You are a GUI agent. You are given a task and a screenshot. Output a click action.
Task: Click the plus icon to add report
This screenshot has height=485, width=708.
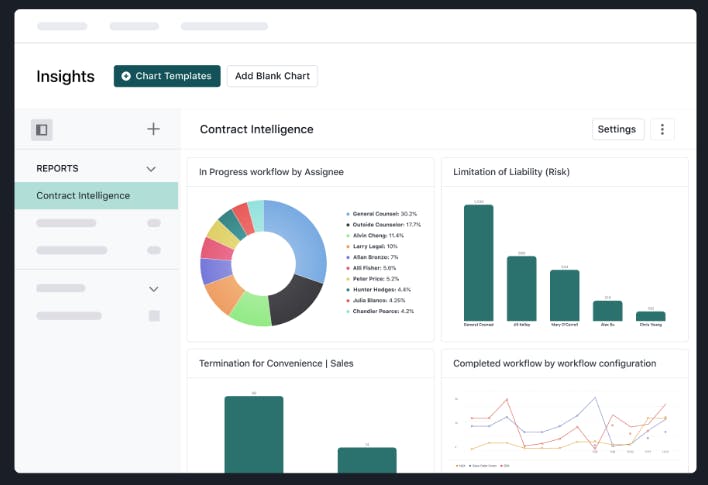click(x=154, y=129)
